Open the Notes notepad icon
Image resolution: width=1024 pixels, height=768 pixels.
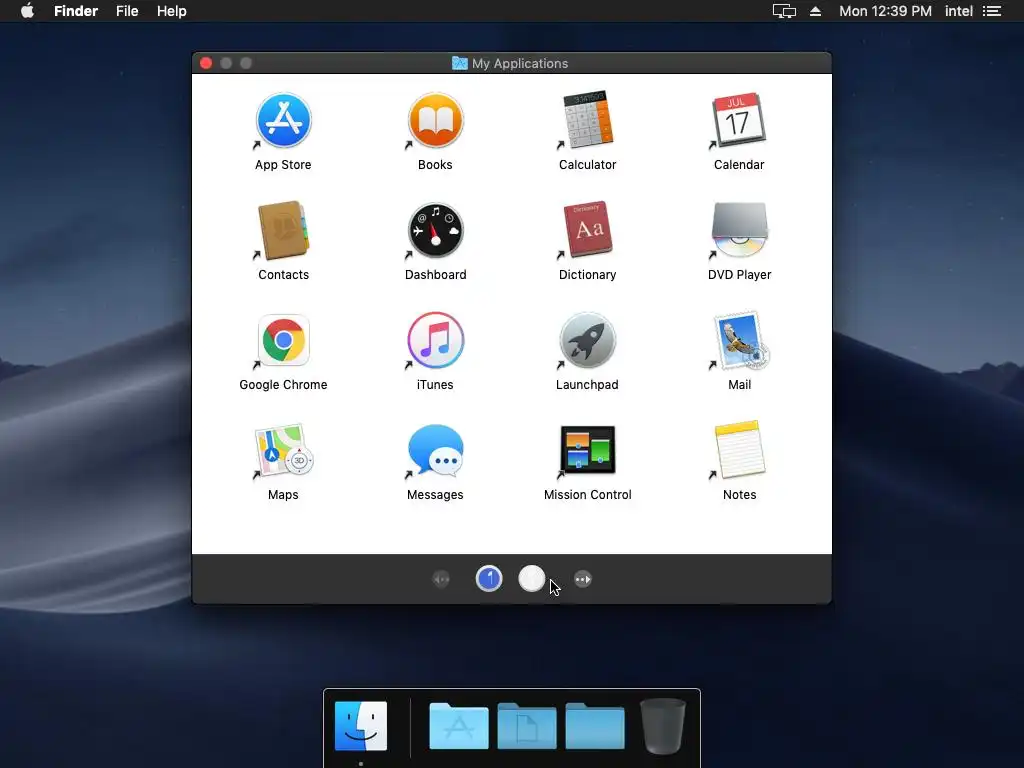[739, 450]
